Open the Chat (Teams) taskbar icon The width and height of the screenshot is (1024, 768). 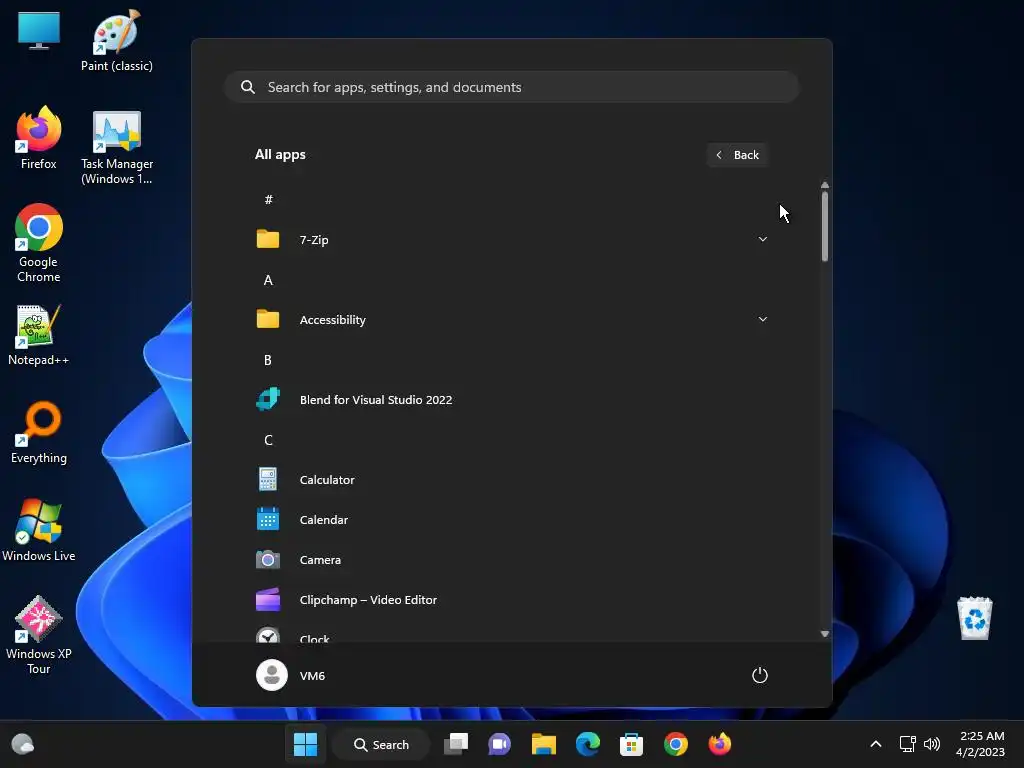[x=500, y=744]
